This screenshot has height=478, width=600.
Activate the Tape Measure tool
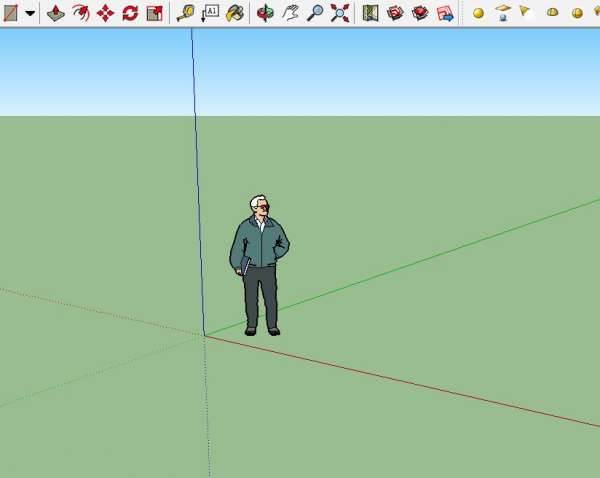186,13
